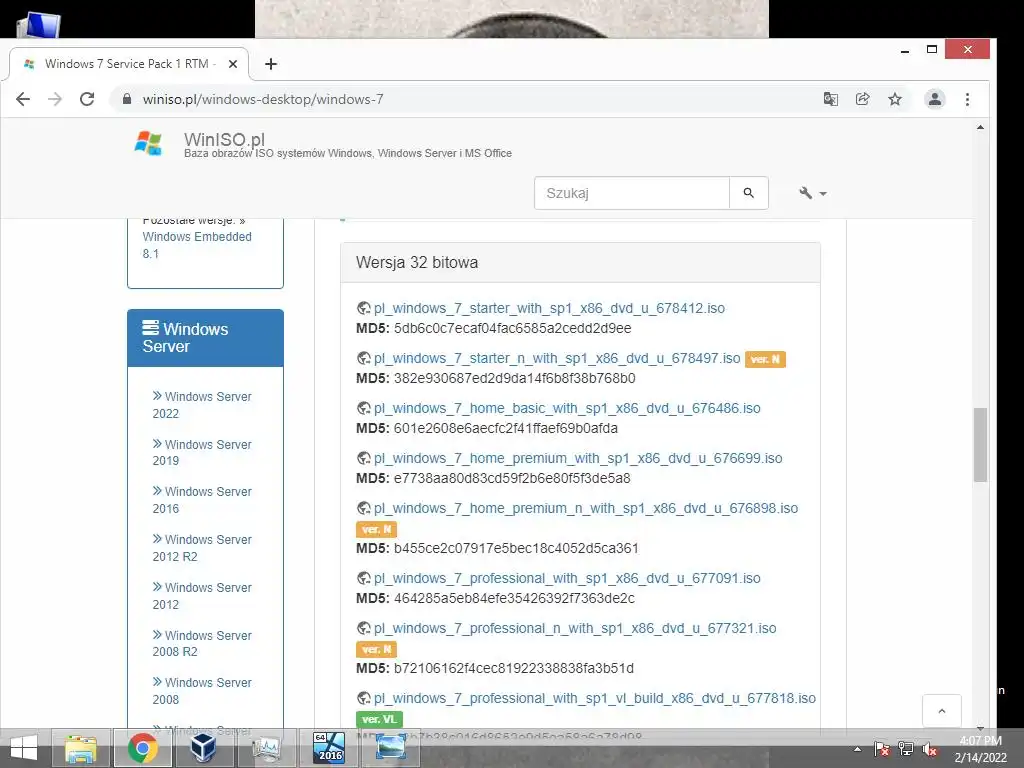Open Windows Server 2008 R2 sidebar link

coord(202,643)
